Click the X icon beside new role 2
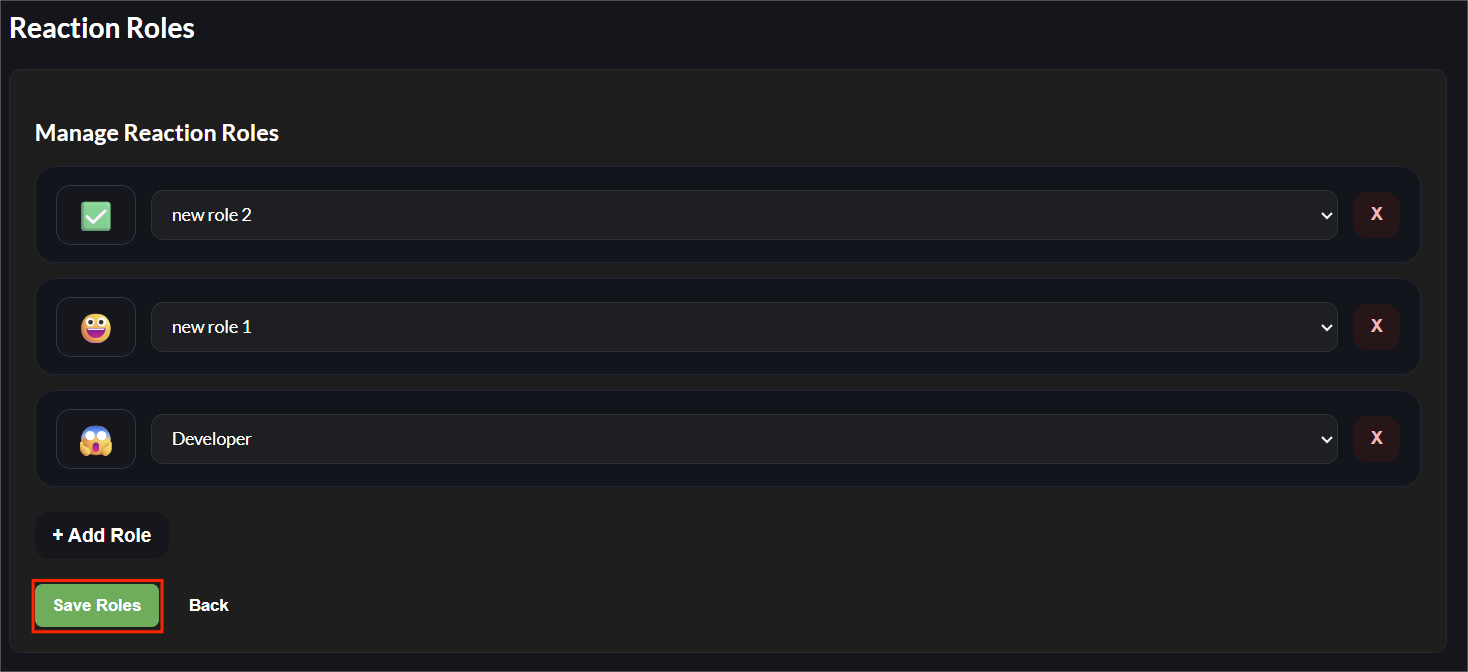1468x672 pixels. pyautogui.click(x=1377, y=214)
